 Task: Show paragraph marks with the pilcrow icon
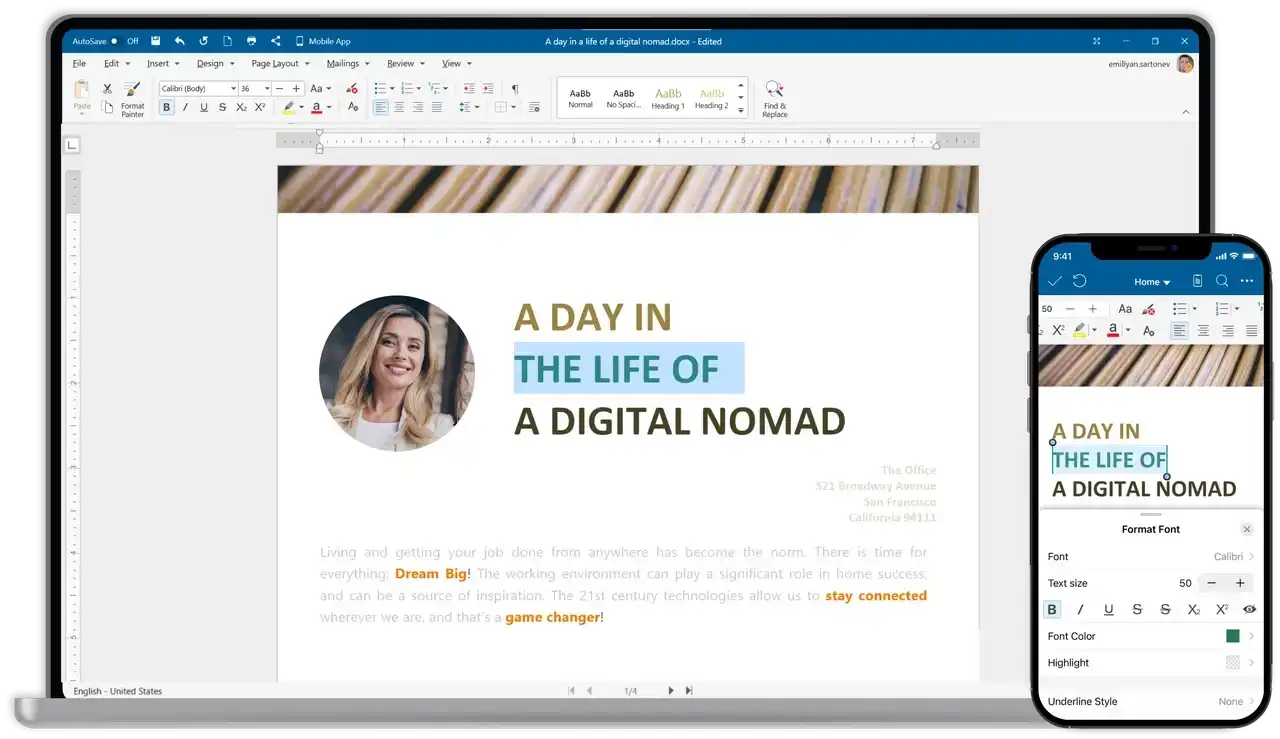point(515,89)
